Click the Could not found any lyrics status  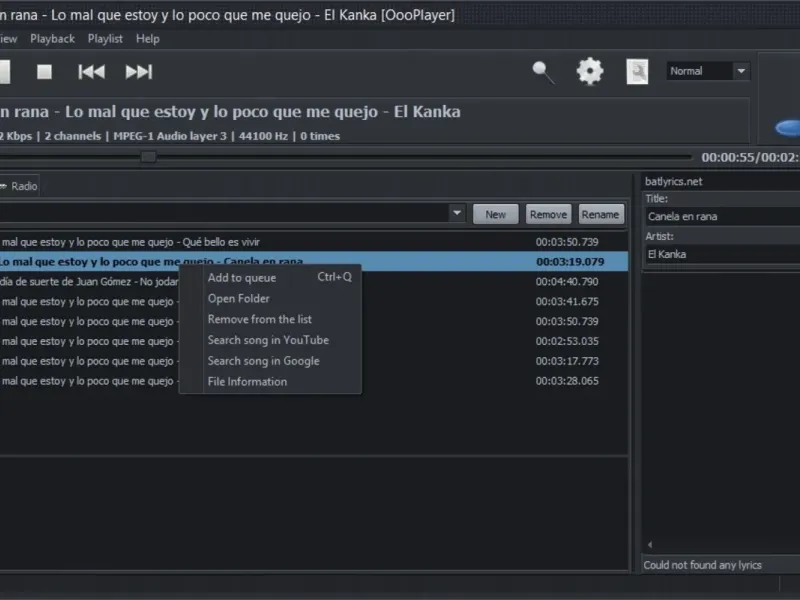click(703, 565)
